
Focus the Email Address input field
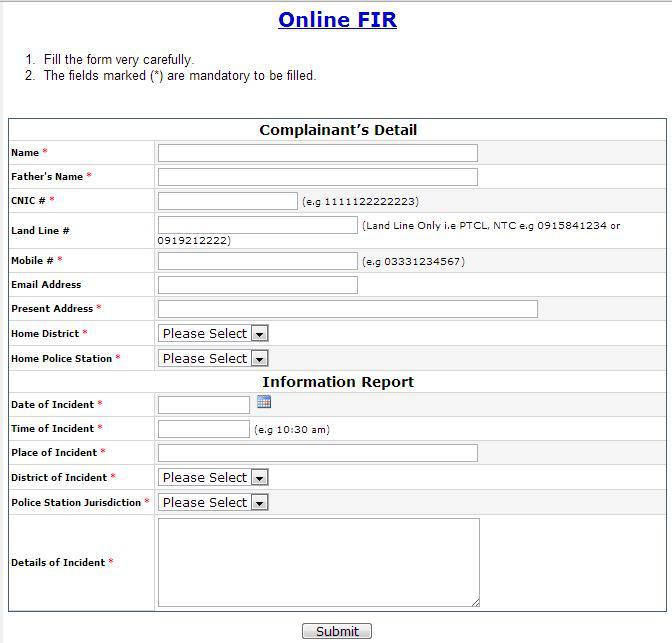(x=258, y=285)
